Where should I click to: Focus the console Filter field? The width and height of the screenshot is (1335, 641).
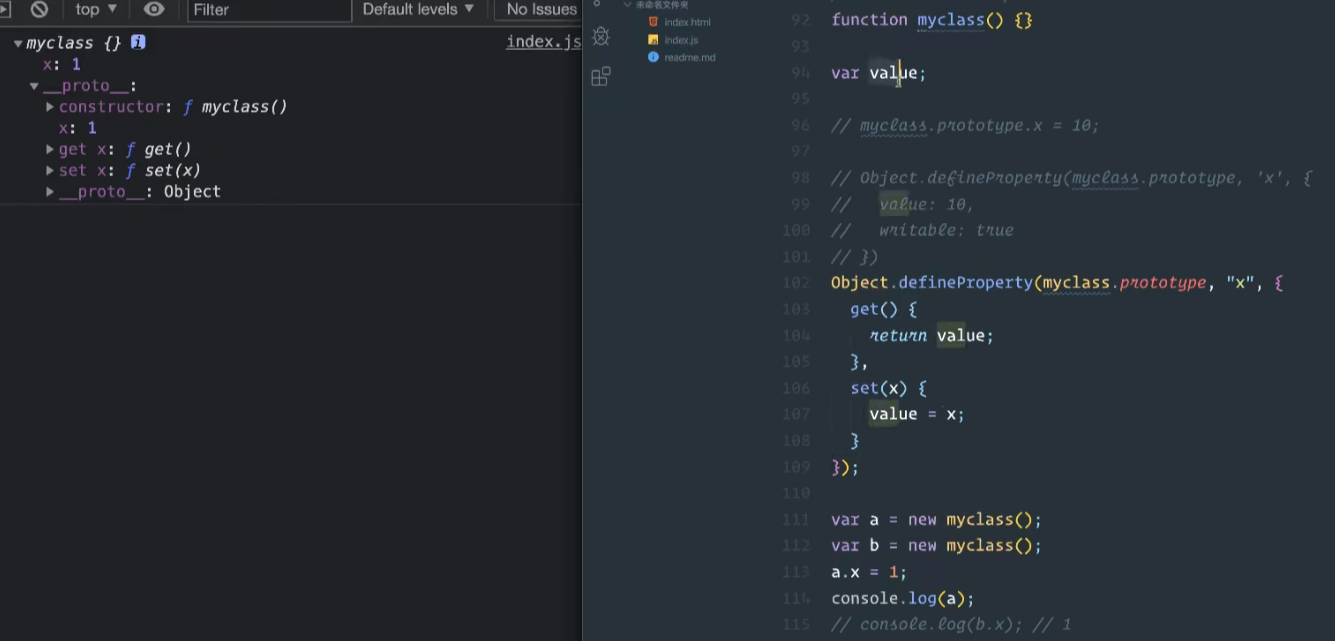(x=270, y=10)
